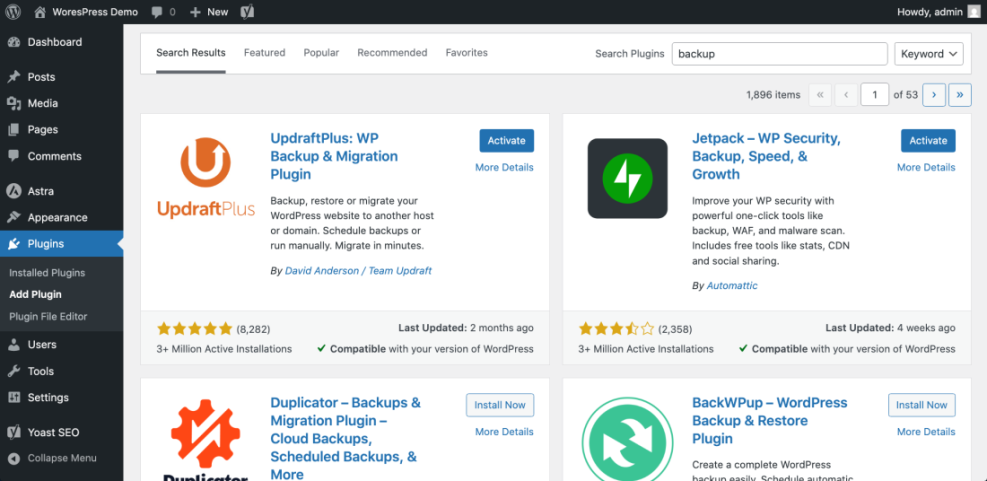Install the BackWPup plugin now
The width and height of the screenshot is (987, 481).
[x=922, y=405]
